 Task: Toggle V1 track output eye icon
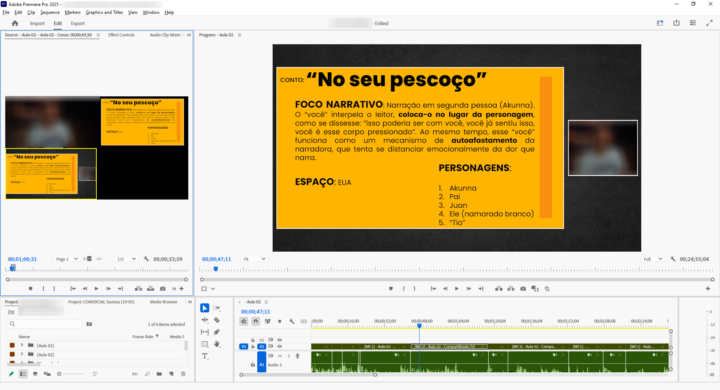[x=279, y=346]
